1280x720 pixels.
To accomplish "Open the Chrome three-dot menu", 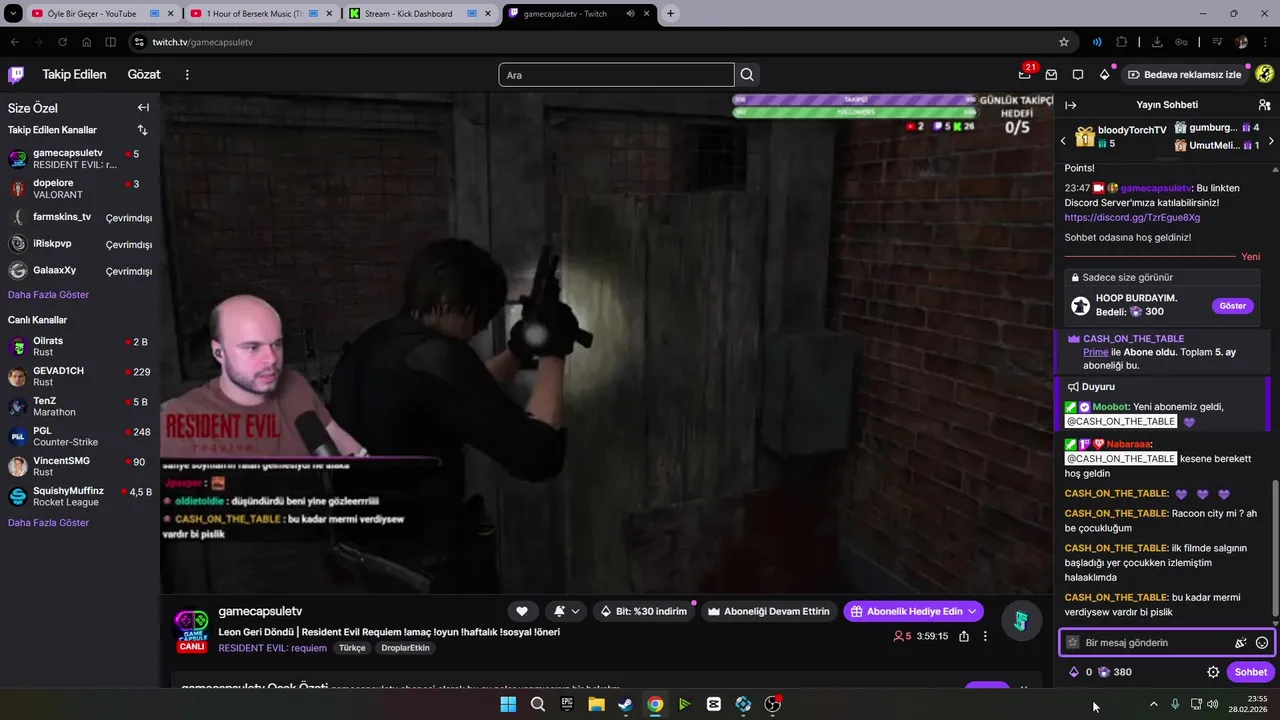I will [x=1264, y=42].
